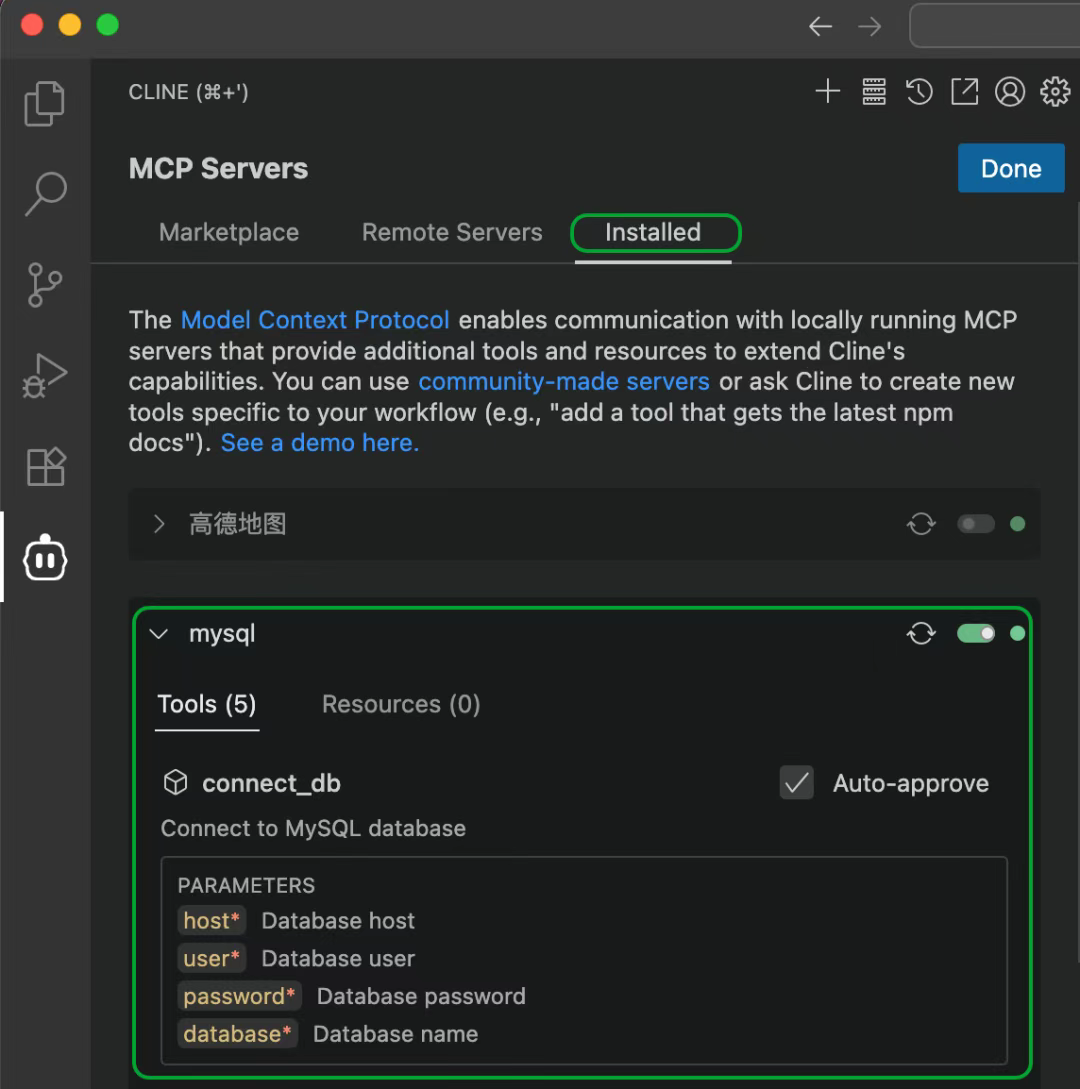Image resolution: width=1080 pixels, height=1089 pixels.
Task: Open the Model Context Protocol link
Action: tap(315, 320)
